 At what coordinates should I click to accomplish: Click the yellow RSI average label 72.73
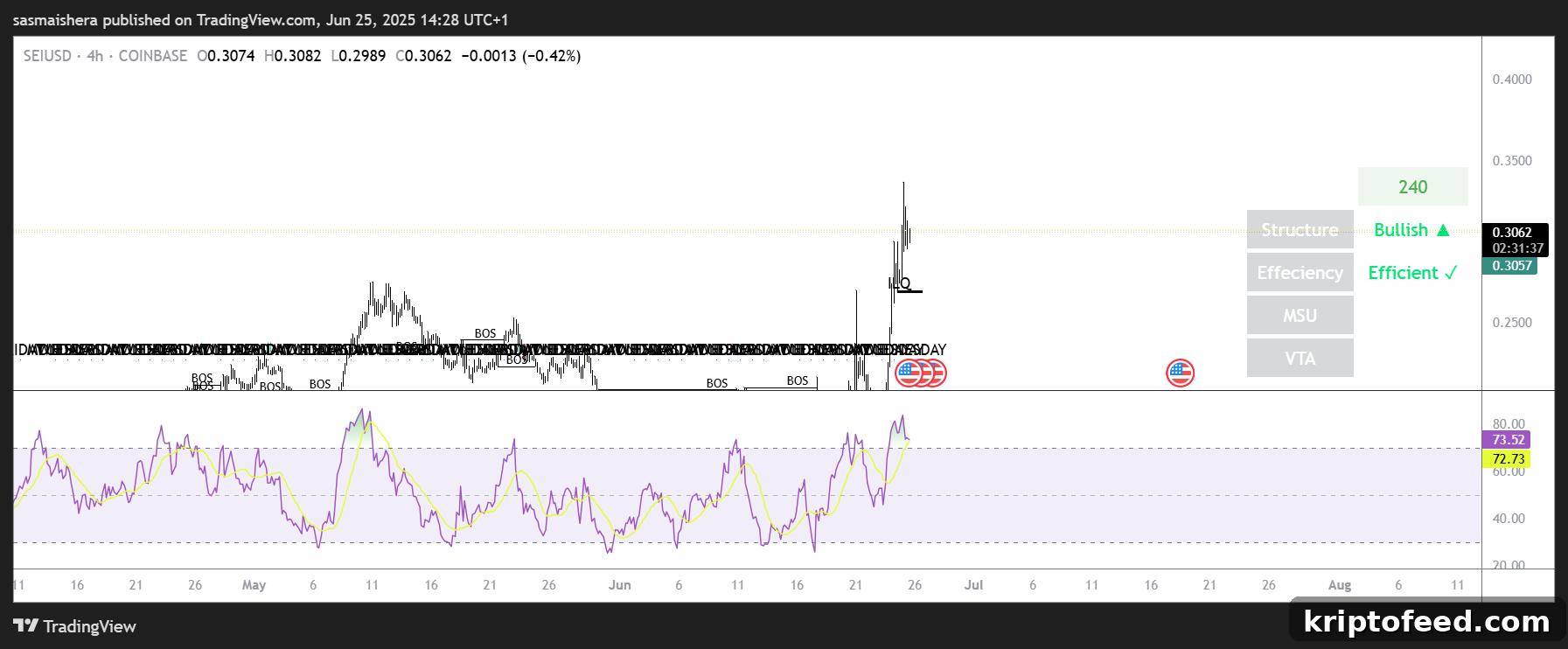pos(1507,458)
